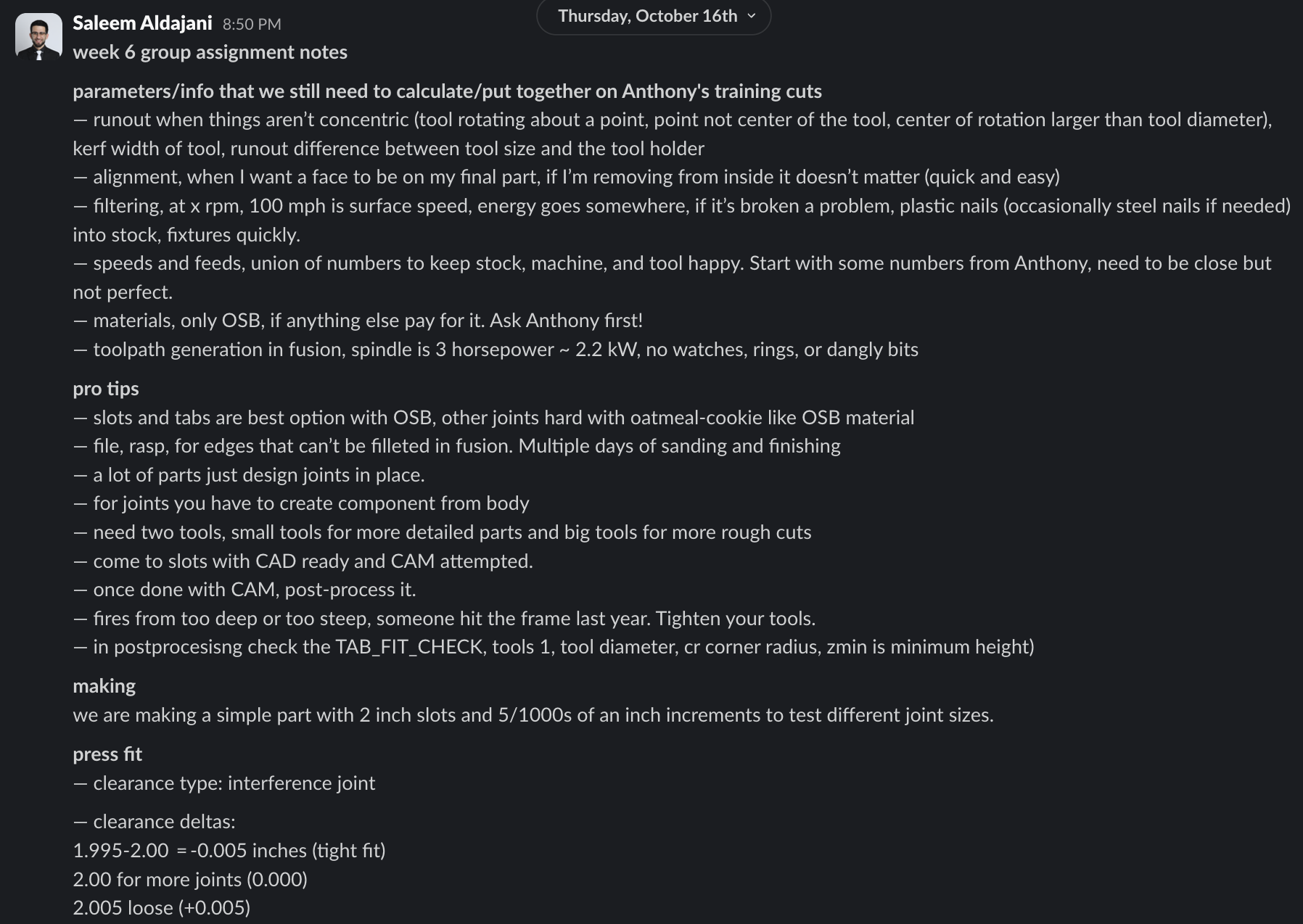The width and height of the screenshot is (1303, 924).
Task: Click the "once done with CAM, post-process it" line
Action: tap(254, 590)
